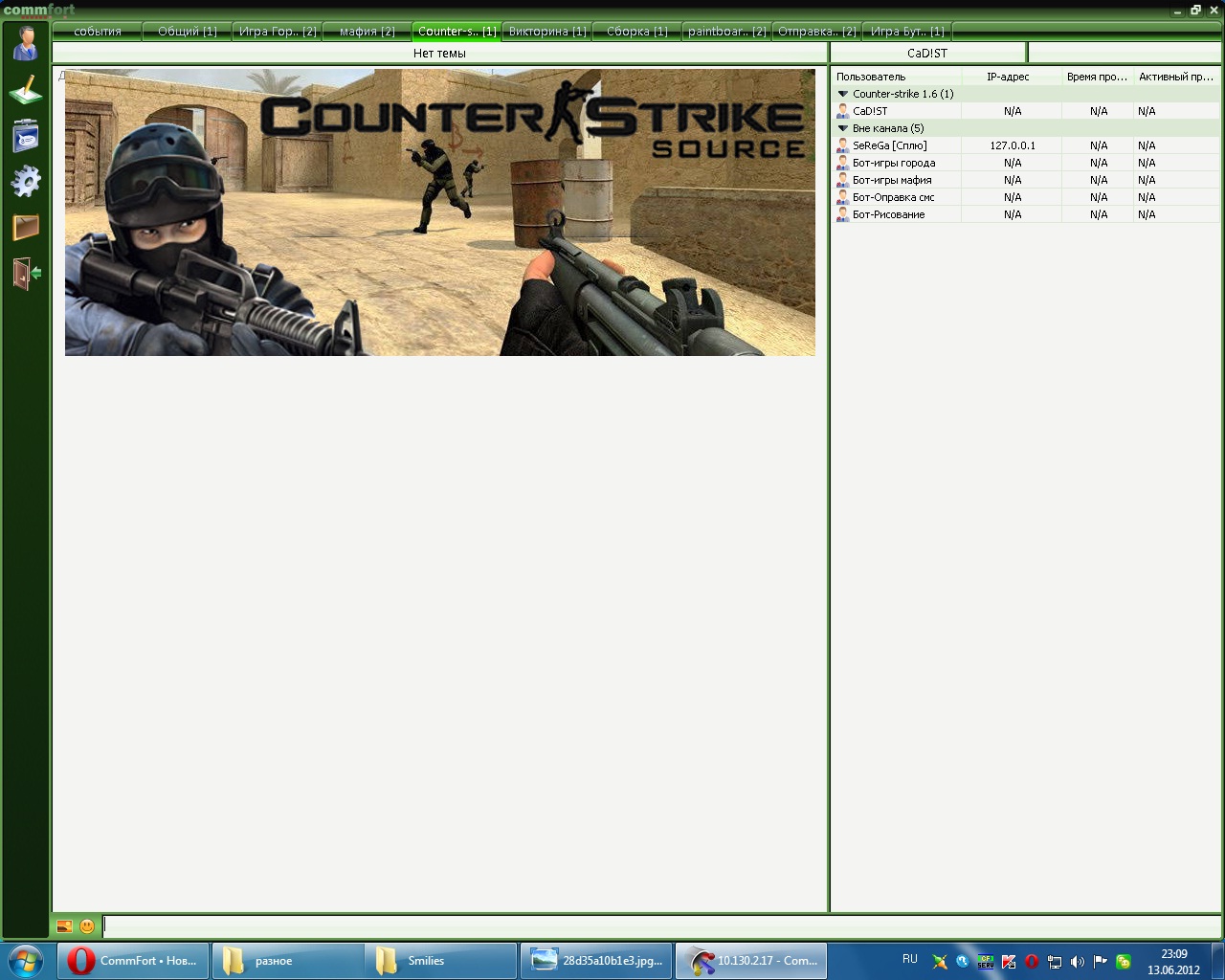Click the brown board sidebar icon
Image resolution: width=1225 pixels, height=980 pixels.
point(26,227)
